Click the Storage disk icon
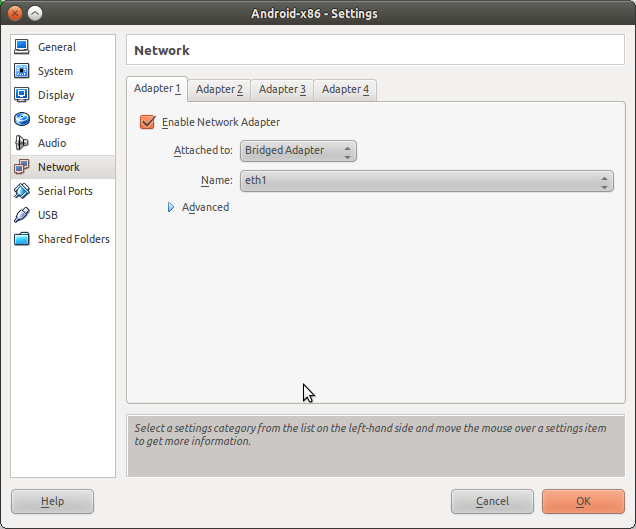Image resolution: width=636 pixels, height=529 pixels. tap(21, 119)
